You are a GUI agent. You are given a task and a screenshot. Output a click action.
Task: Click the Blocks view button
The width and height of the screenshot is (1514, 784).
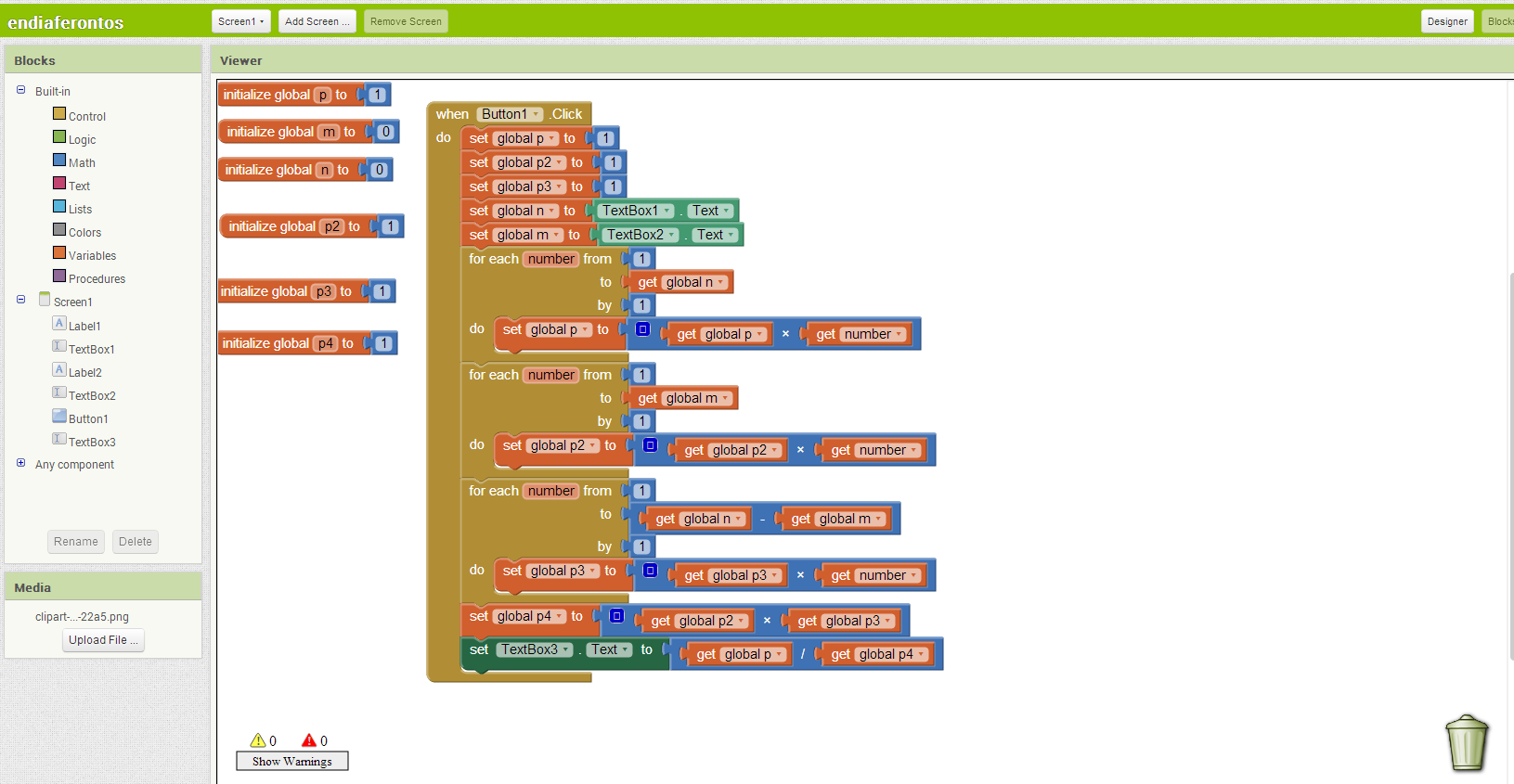point(1497,21)
